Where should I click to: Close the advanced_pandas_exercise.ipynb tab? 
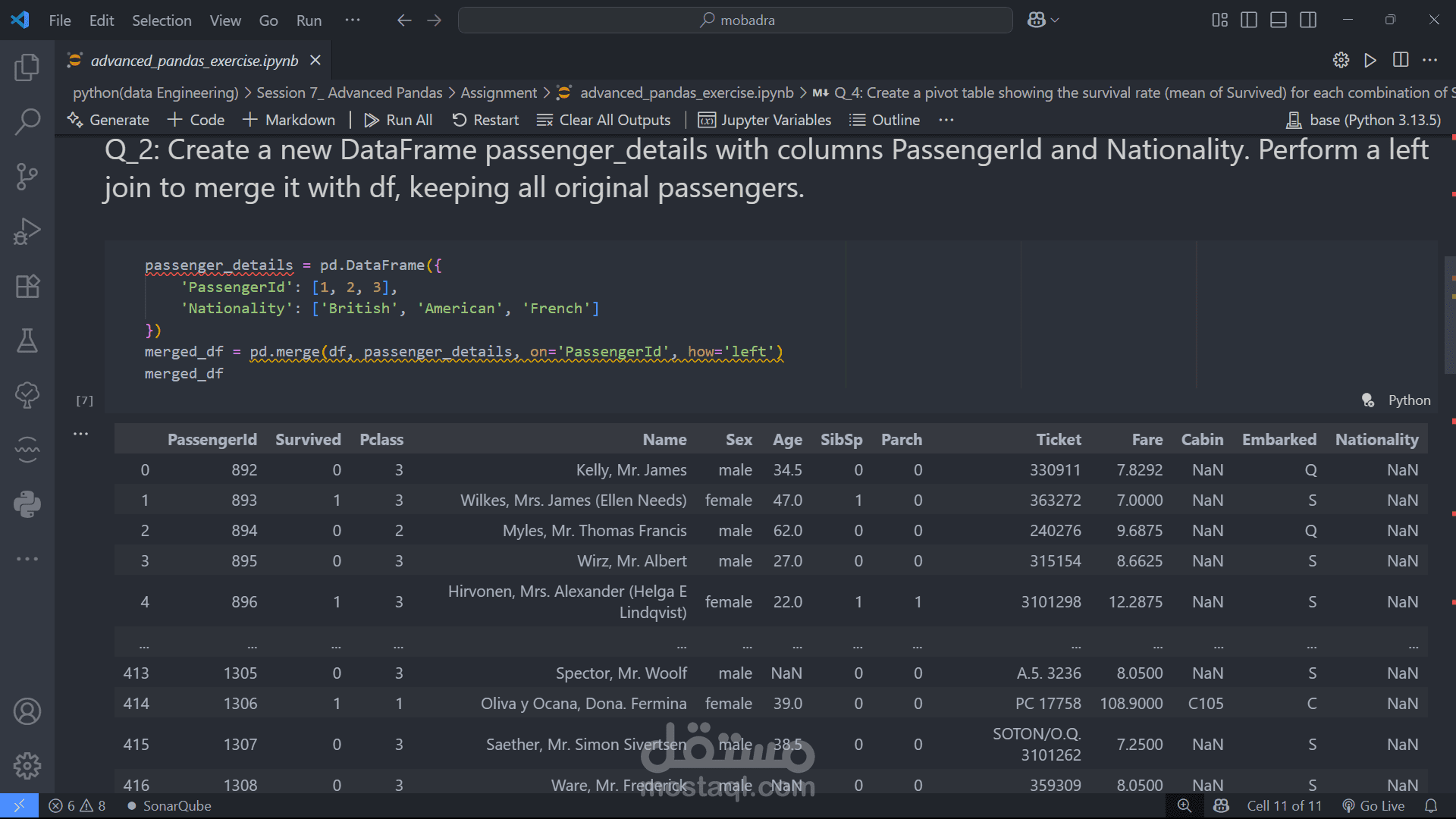click(315, 60)
